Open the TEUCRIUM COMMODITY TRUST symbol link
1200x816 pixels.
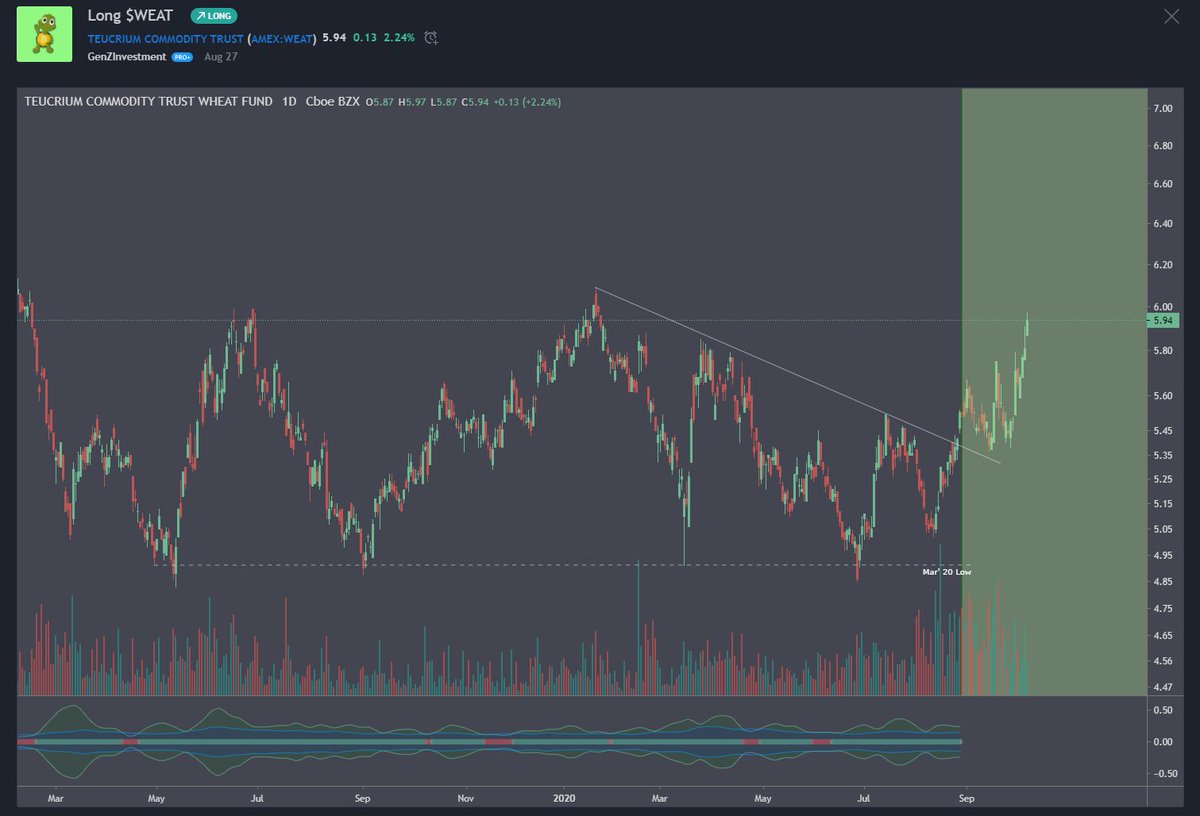[165, 38]
